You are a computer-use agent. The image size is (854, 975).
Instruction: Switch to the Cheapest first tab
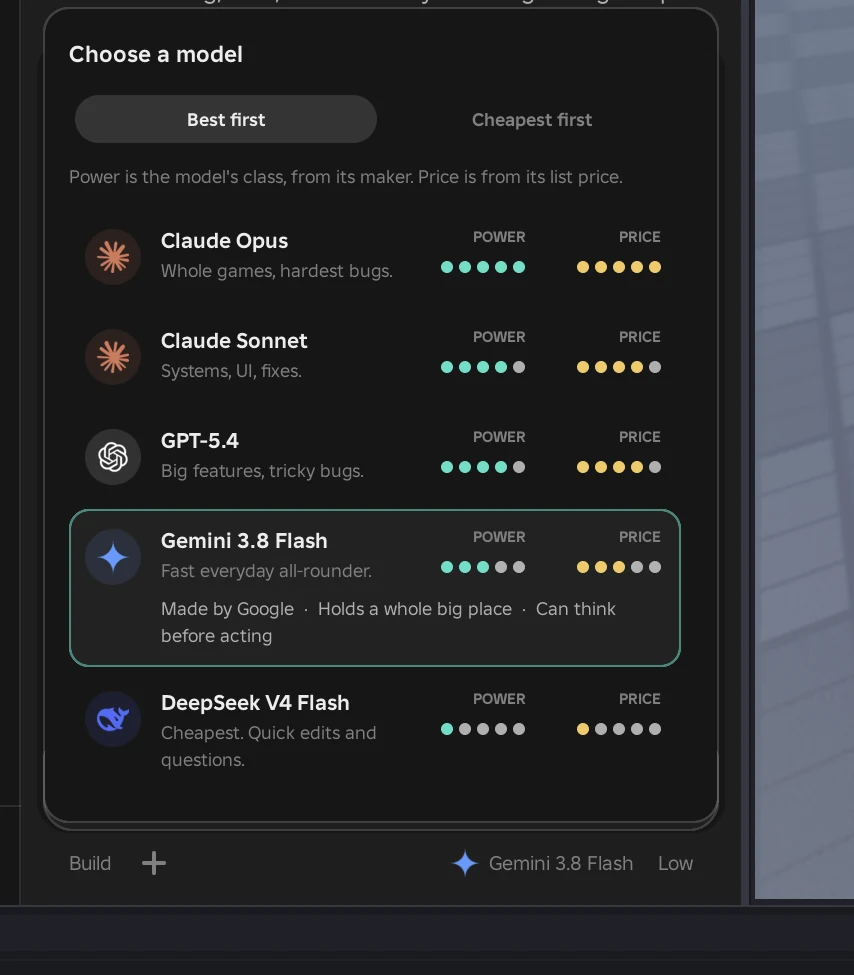[532, 119]
